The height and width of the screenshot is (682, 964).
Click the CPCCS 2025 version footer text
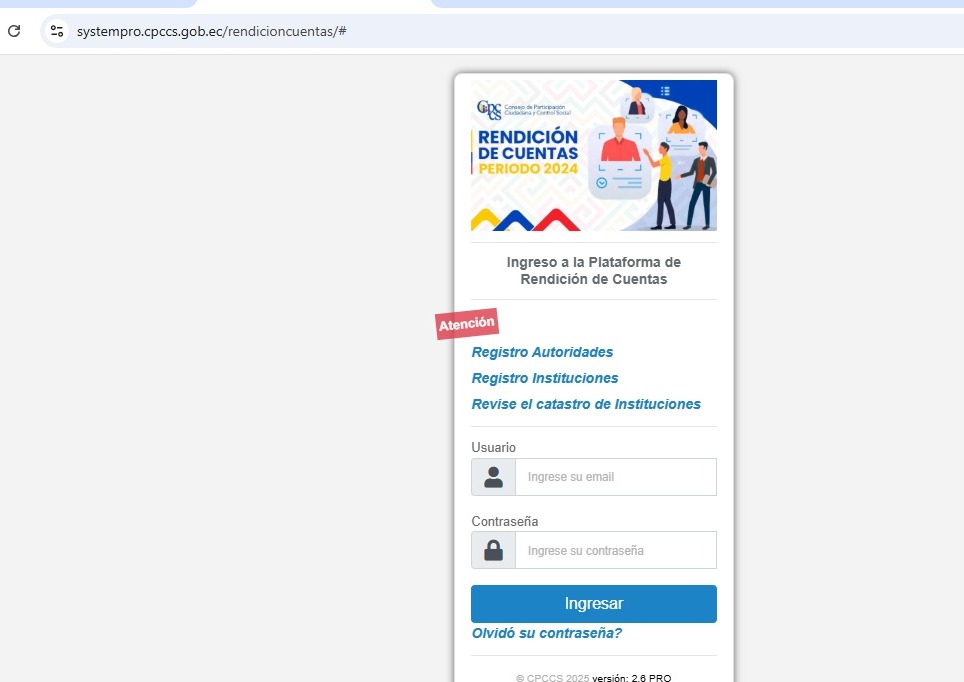click(593, 678)
